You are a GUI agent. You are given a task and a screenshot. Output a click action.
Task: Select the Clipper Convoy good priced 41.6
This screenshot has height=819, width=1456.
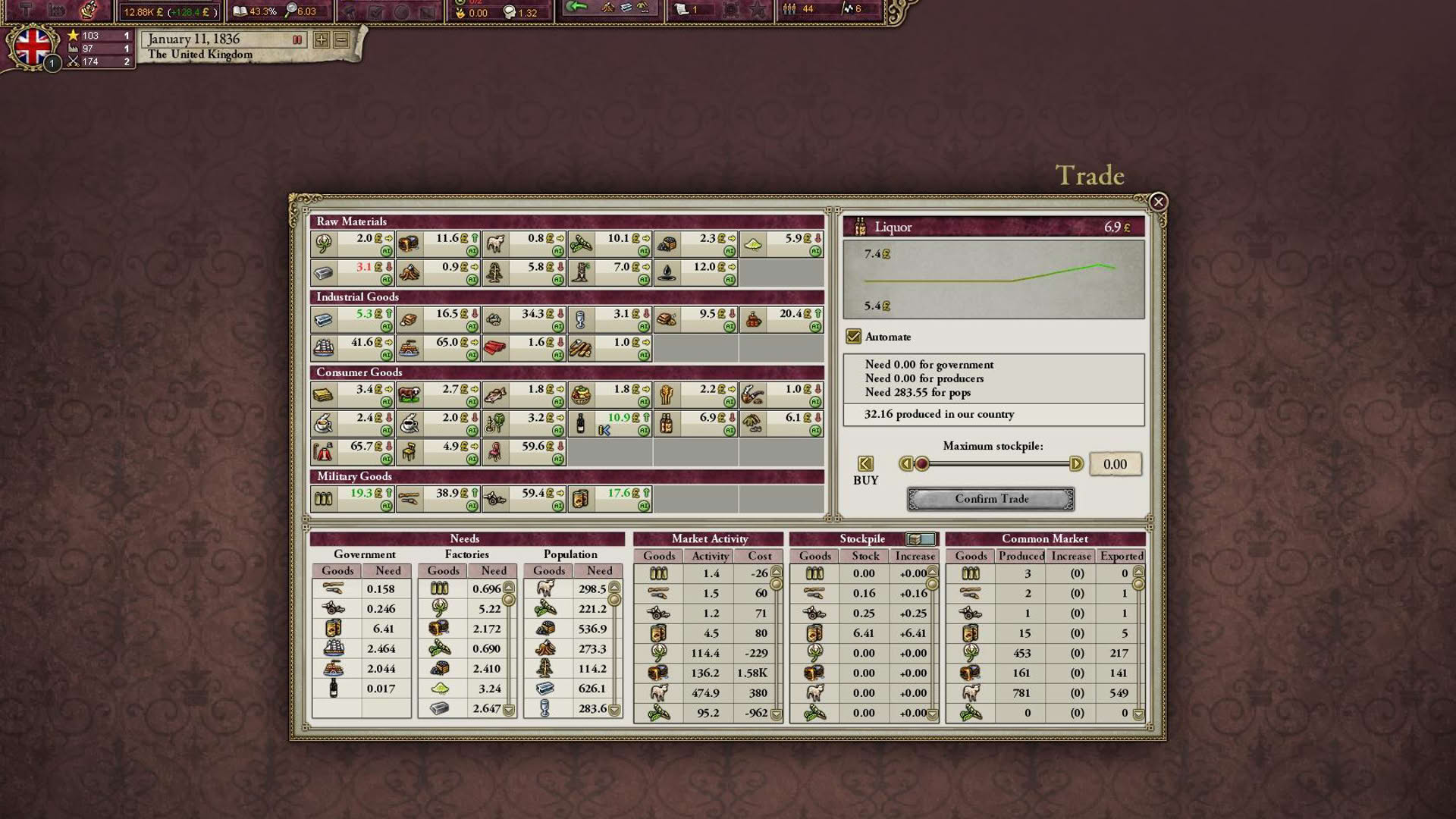click(353, 348)
